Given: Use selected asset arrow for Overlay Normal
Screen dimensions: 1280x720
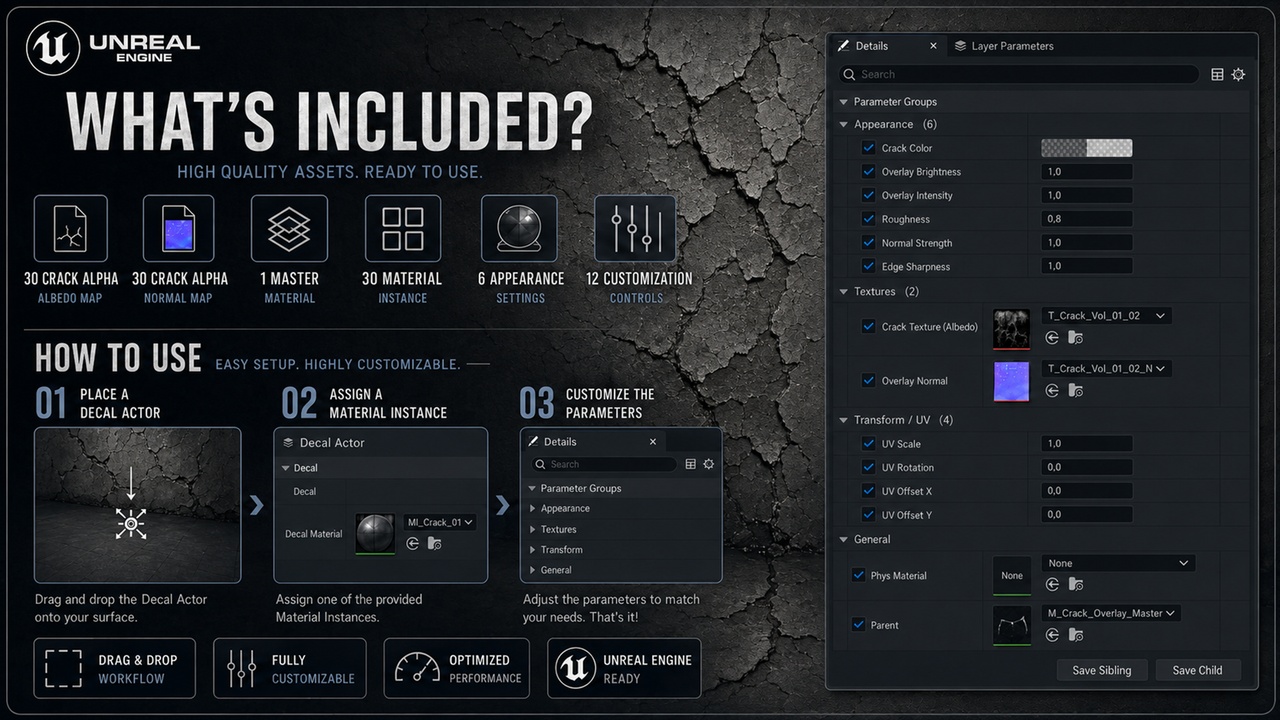Looking at the screenshot, I should [1052, 391].
